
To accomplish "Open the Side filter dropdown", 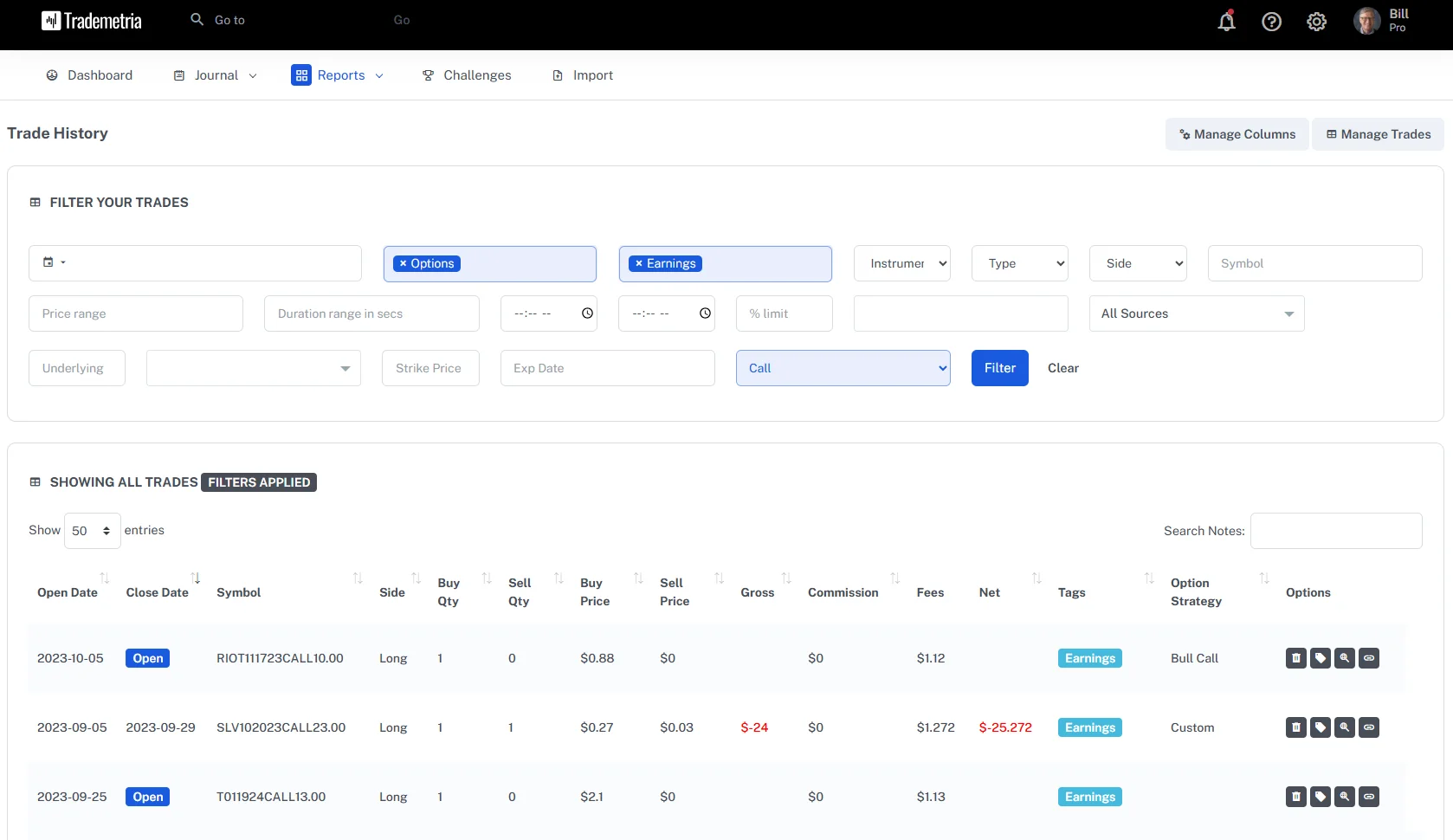I will tap(1137, 263).
